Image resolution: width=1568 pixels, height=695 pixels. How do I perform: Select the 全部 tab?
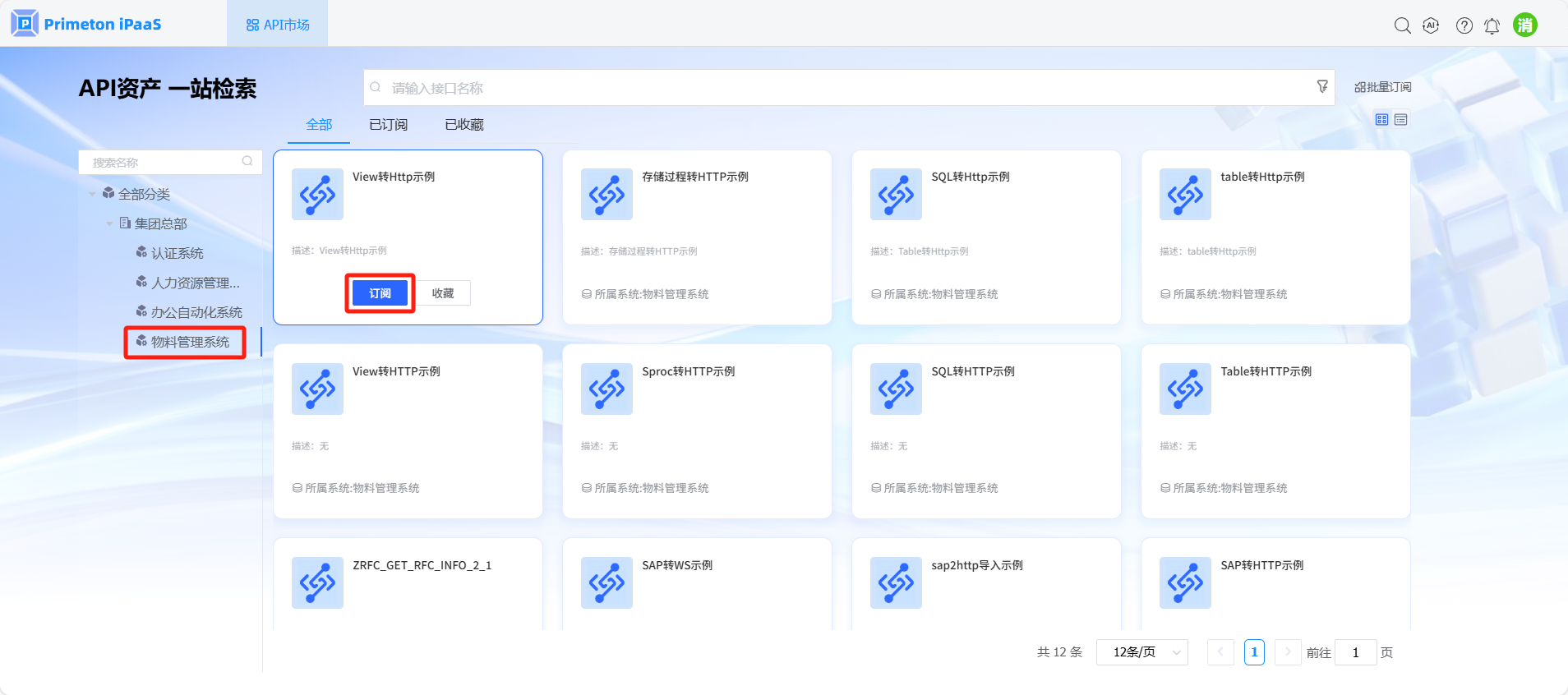point(319,125)
